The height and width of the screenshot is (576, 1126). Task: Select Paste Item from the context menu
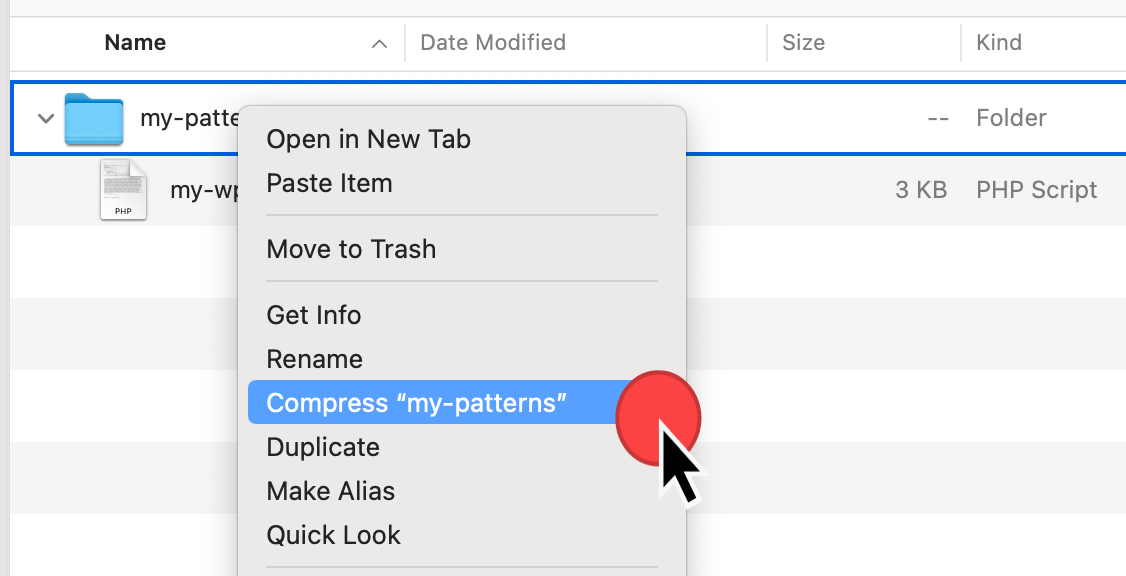pyautogui.click(x=329, y=183)
